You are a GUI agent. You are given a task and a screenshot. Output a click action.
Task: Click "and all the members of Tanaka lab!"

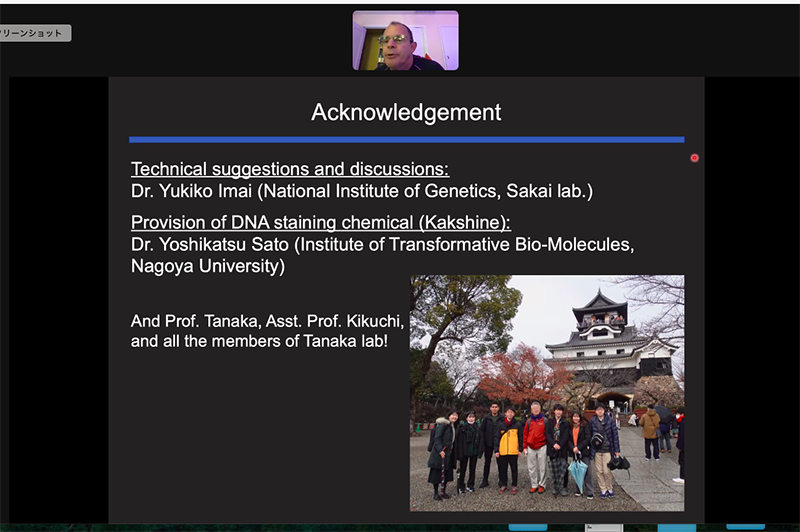(259, 341)
